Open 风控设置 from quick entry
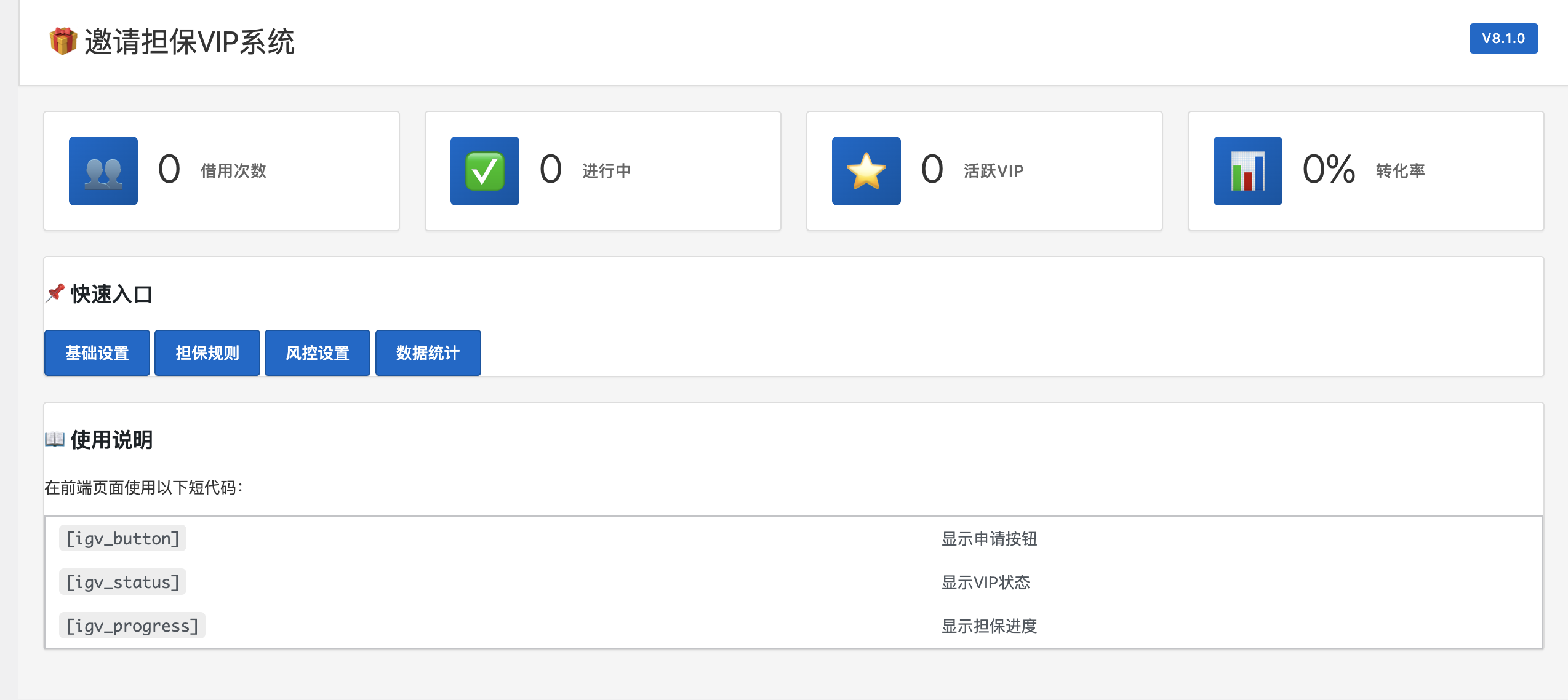 coord(317,352)
